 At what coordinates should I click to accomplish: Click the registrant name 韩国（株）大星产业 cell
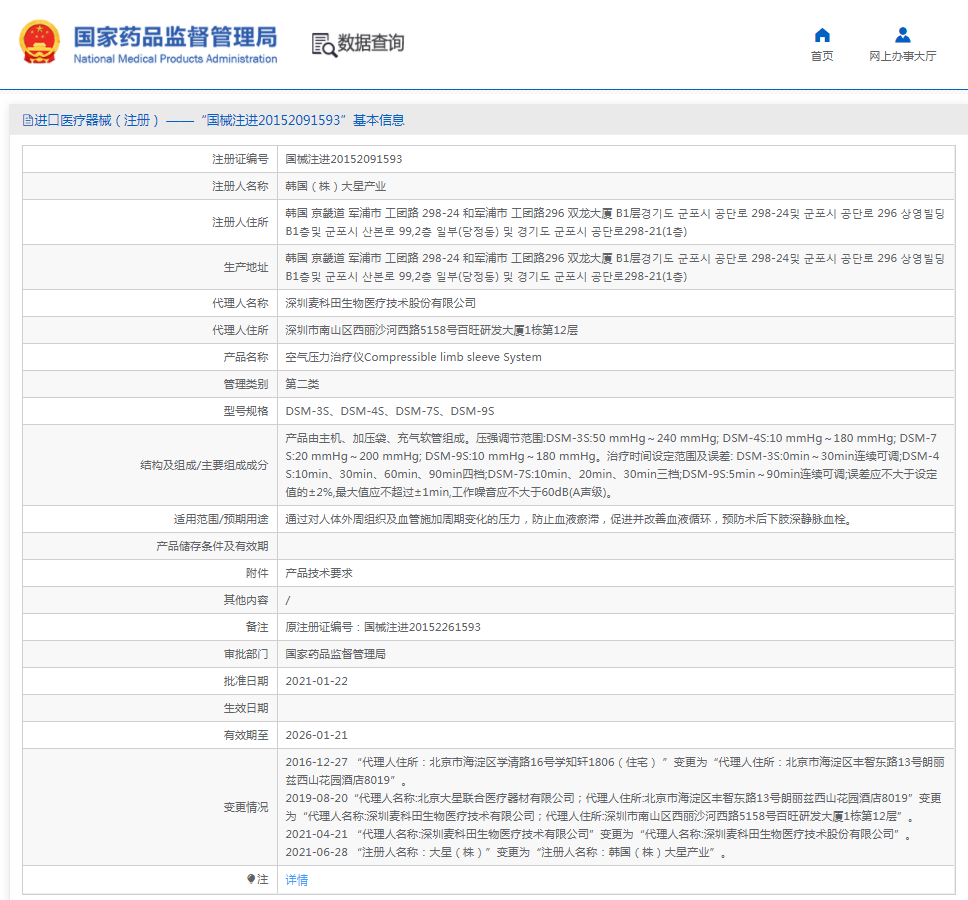[x=336, y=186]
